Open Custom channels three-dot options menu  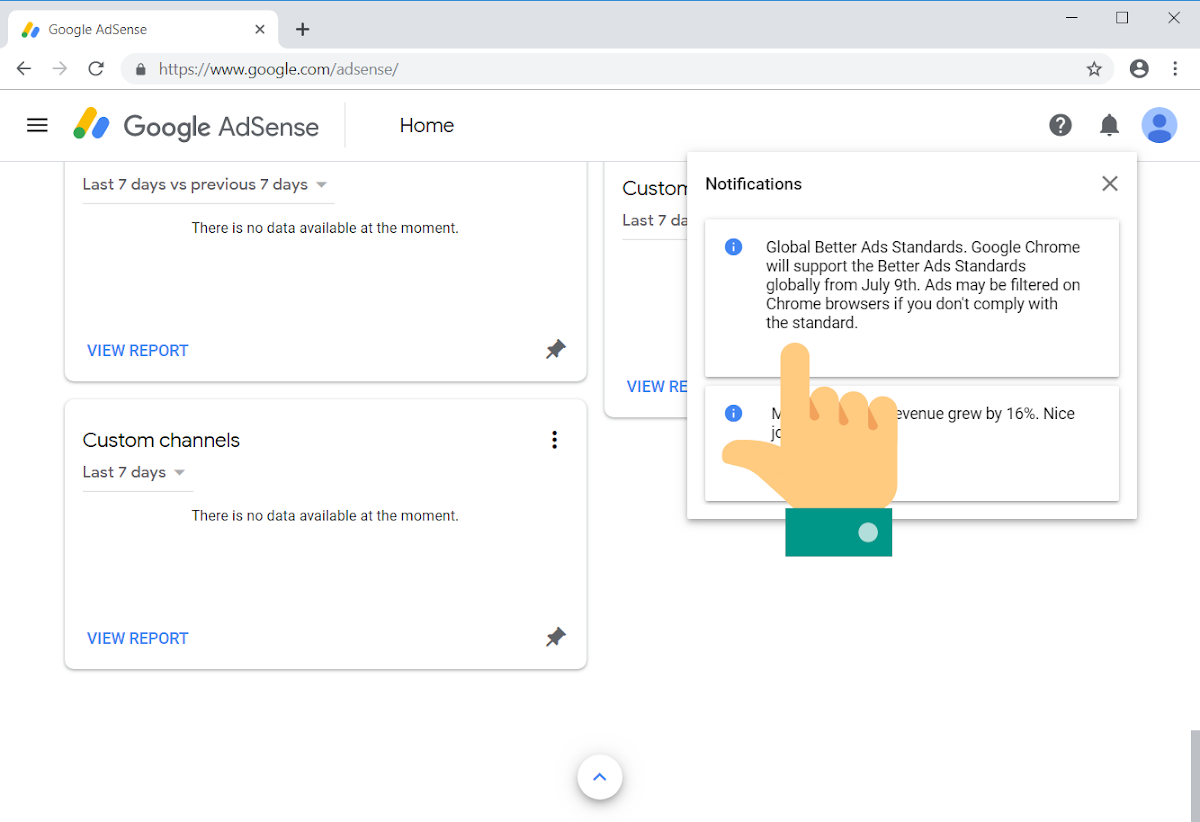tap(554, 440)
